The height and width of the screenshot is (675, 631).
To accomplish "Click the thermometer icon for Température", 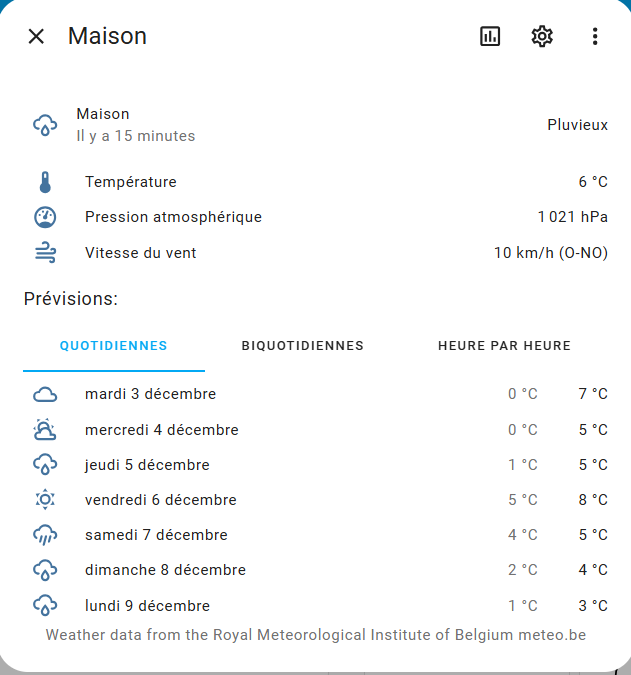I will point(45,182).
